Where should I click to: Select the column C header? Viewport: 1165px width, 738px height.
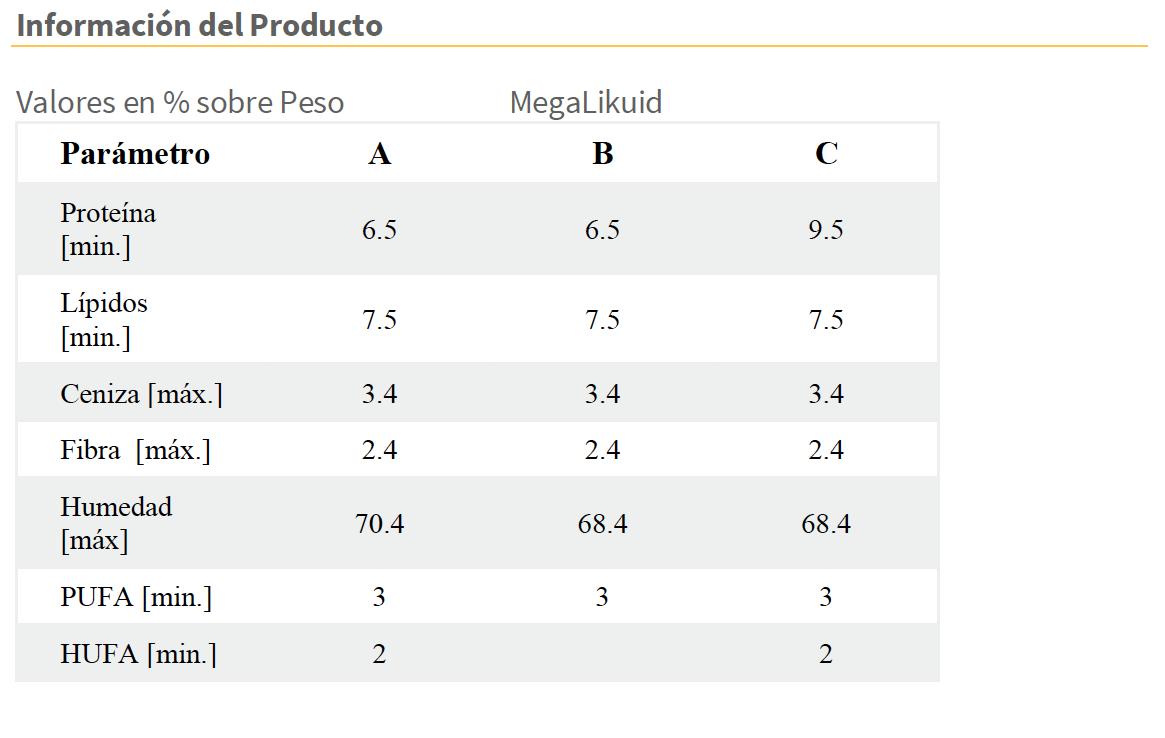tap(826, 154)
